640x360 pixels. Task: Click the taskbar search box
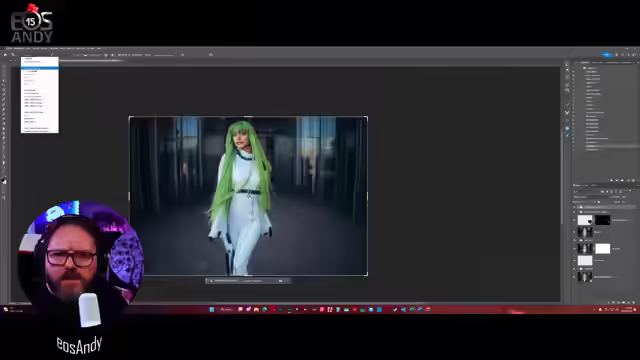[227, 310]
